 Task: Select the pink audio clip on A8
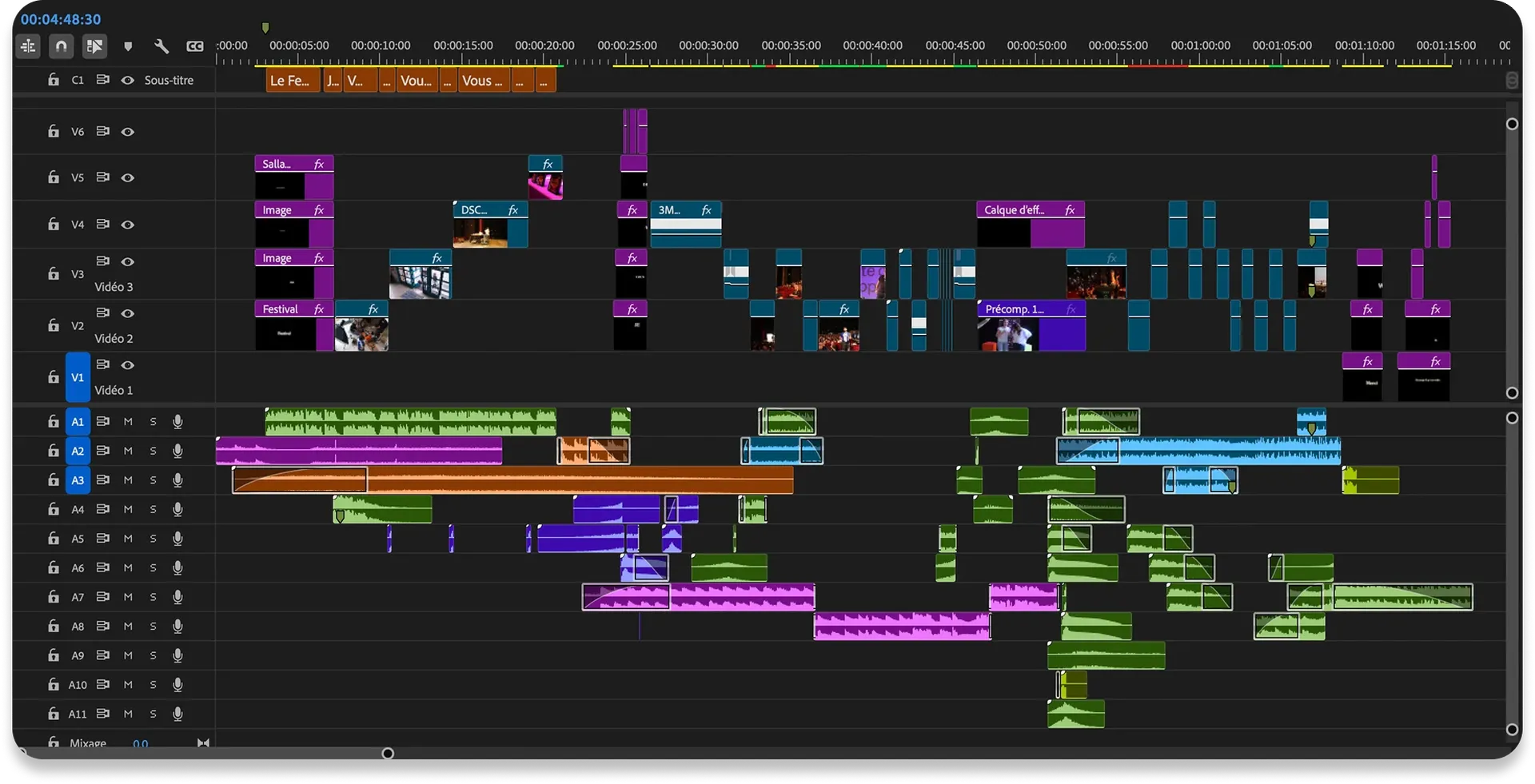coord(903,626)
